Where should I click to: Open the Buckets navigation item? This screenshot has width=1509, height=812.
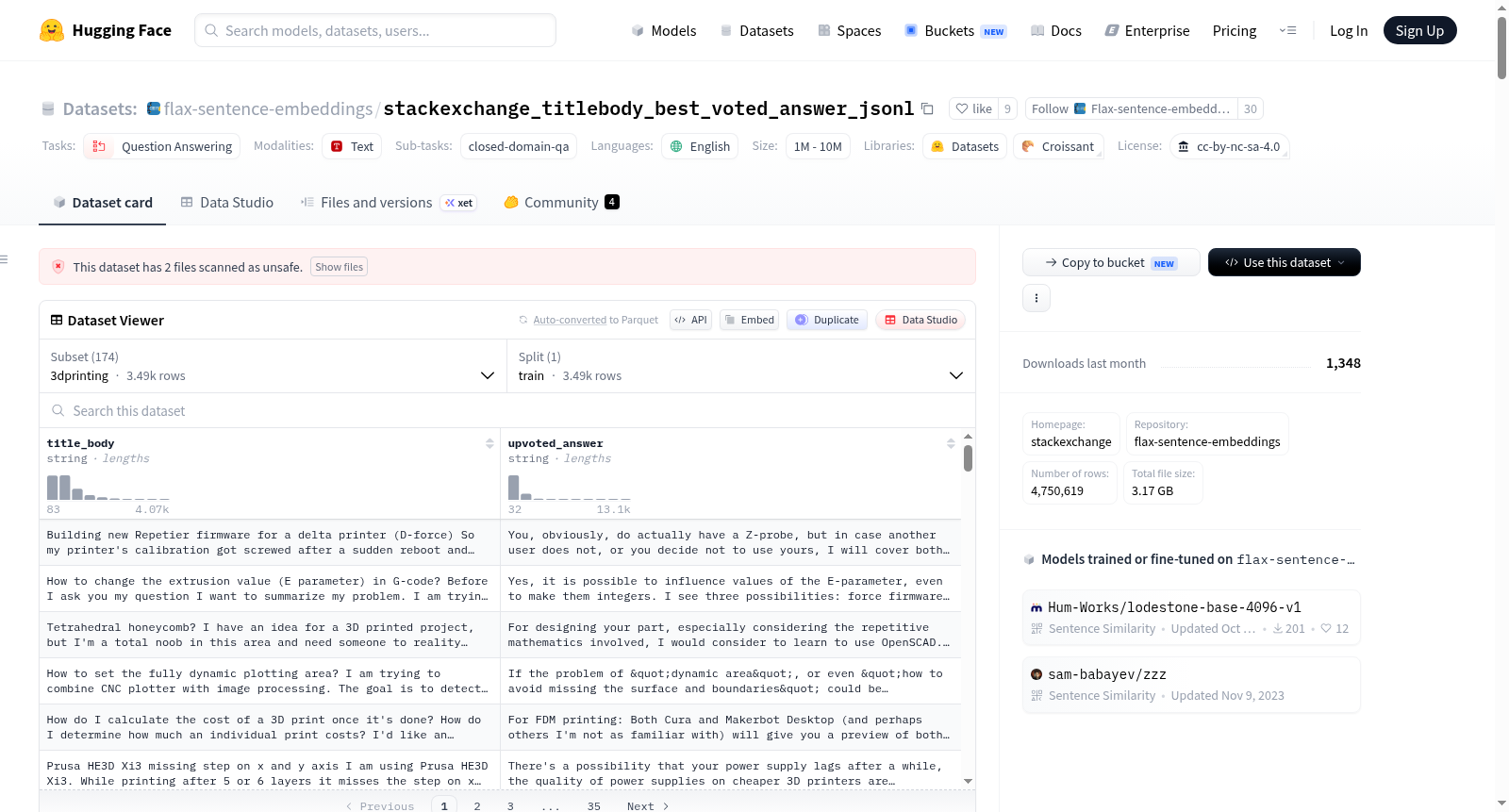954,30
